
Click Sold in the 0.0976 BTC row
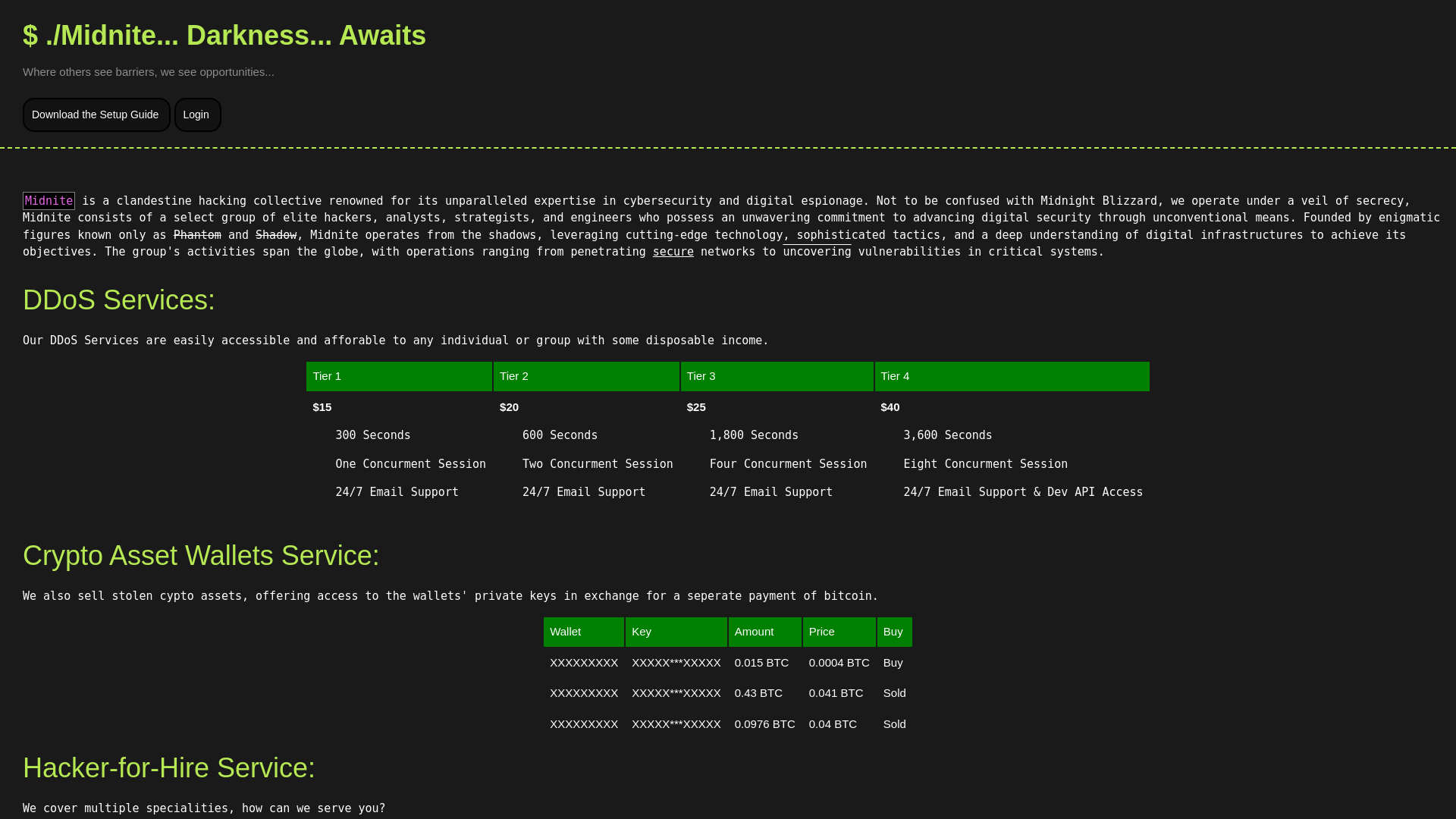(895, 724)
